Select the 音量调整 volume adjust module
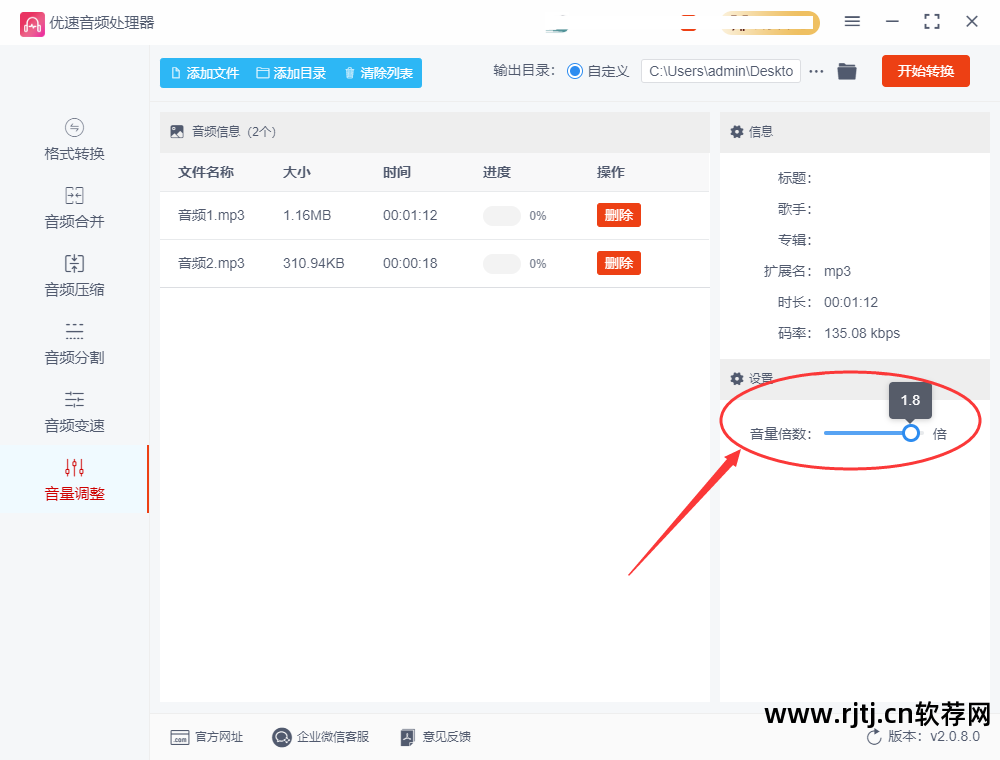Screen dimensions: 1000x760 point(74,479)
